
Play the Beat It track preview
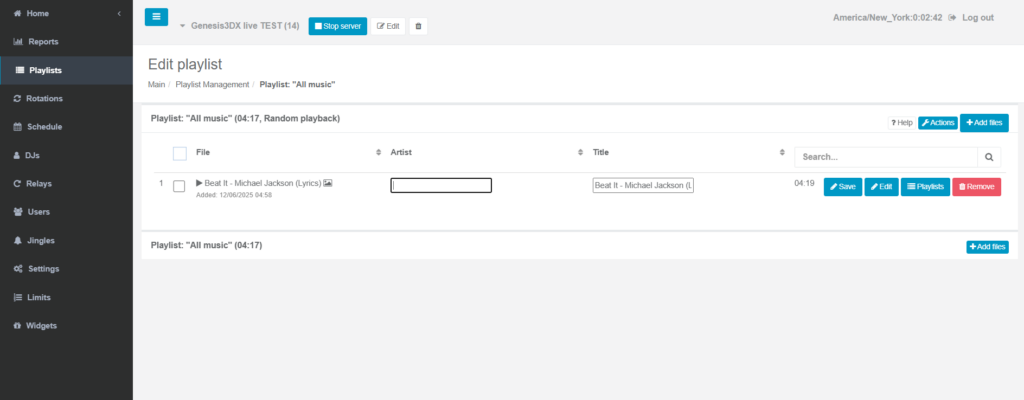click(x=199, y=183)
